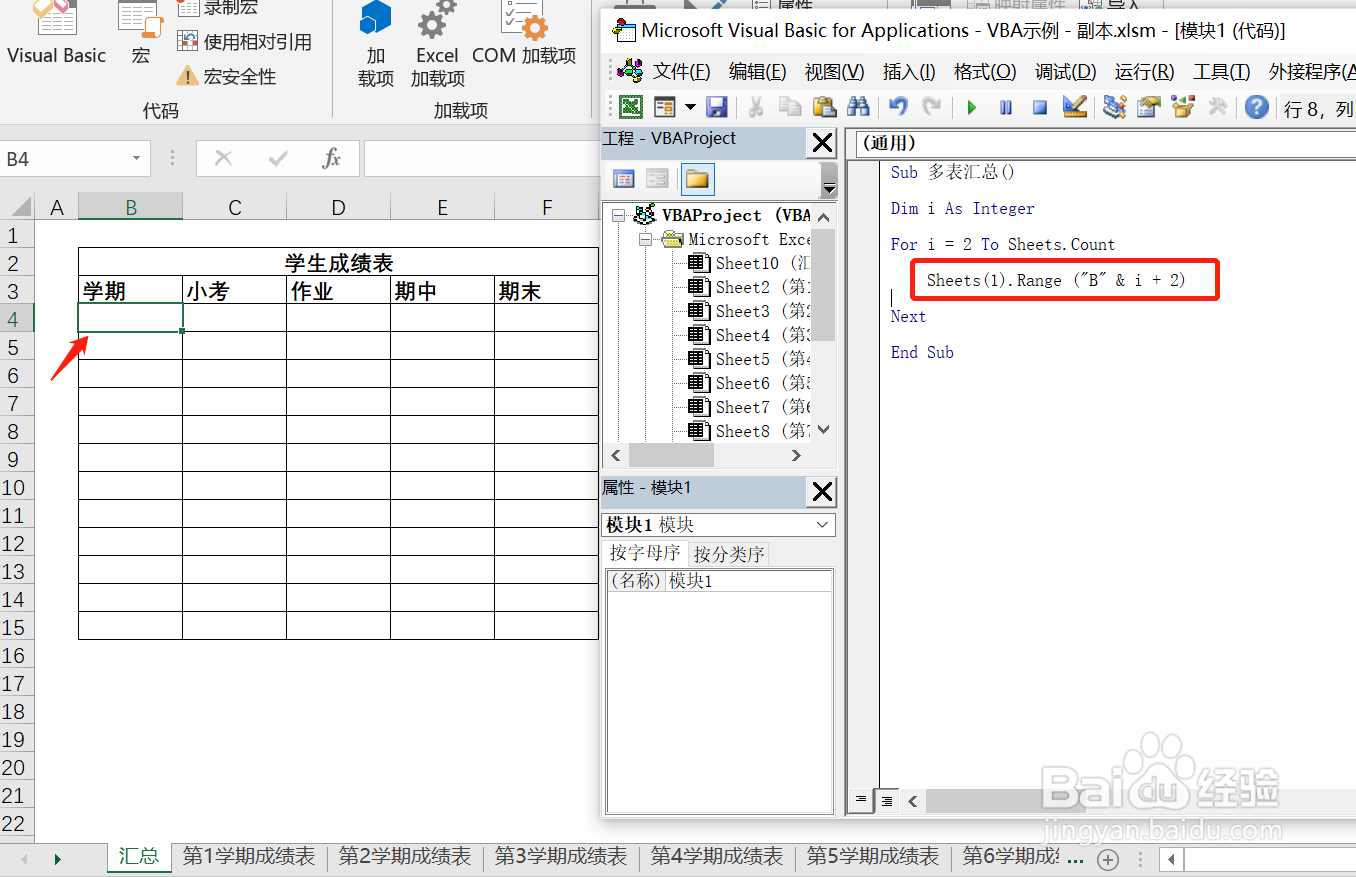Viewport: 1356px width, 877px height.
Task: Open VBA 文件(F) menu
Action: 681,72
